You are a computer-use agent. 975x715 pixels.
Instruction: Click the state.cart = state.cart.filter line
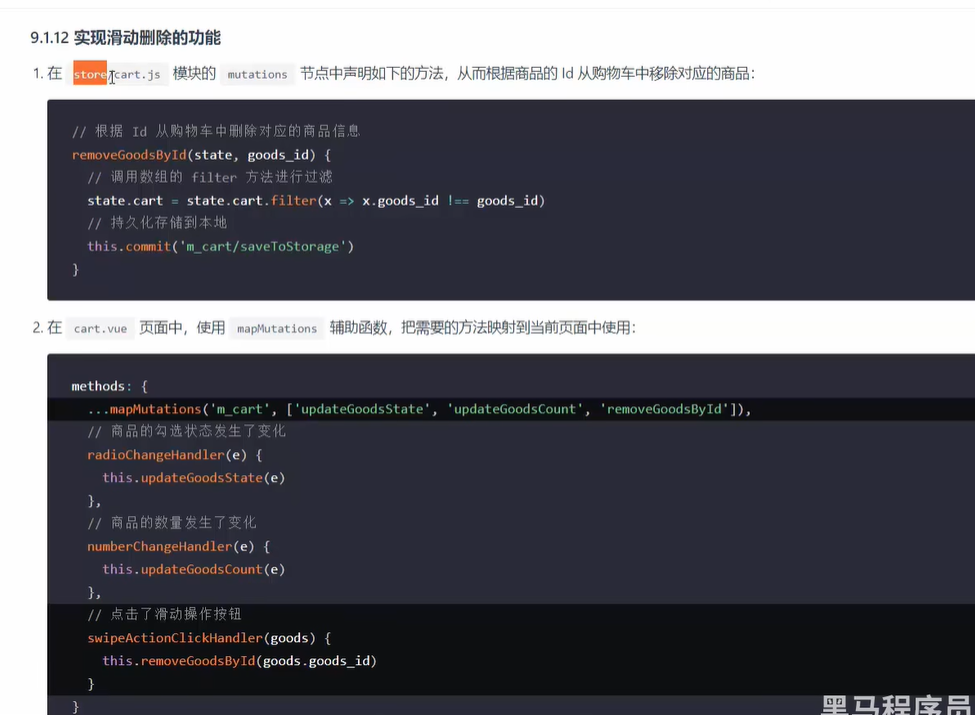click(316, 201)
